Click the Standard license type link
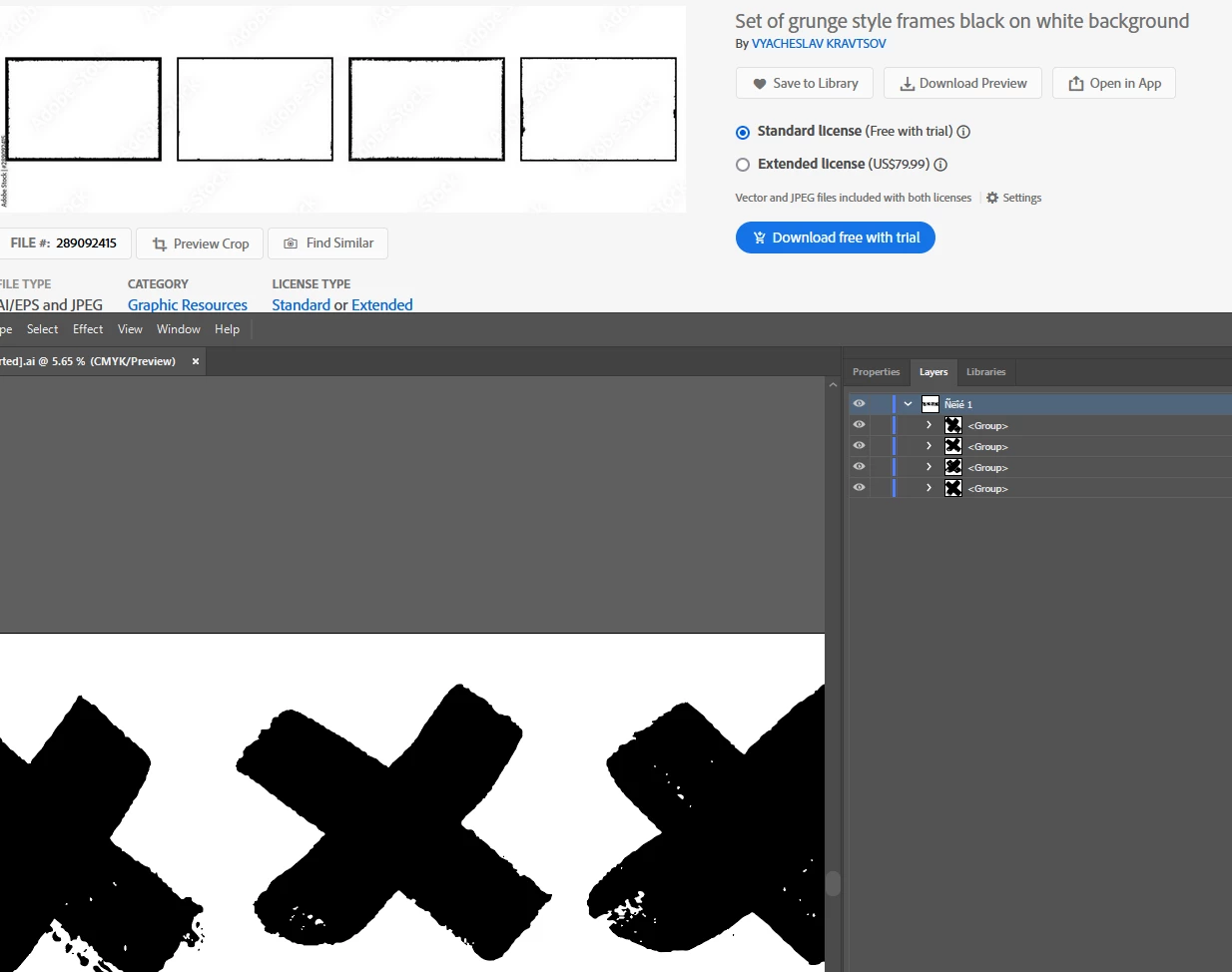 tap(301, 304)
